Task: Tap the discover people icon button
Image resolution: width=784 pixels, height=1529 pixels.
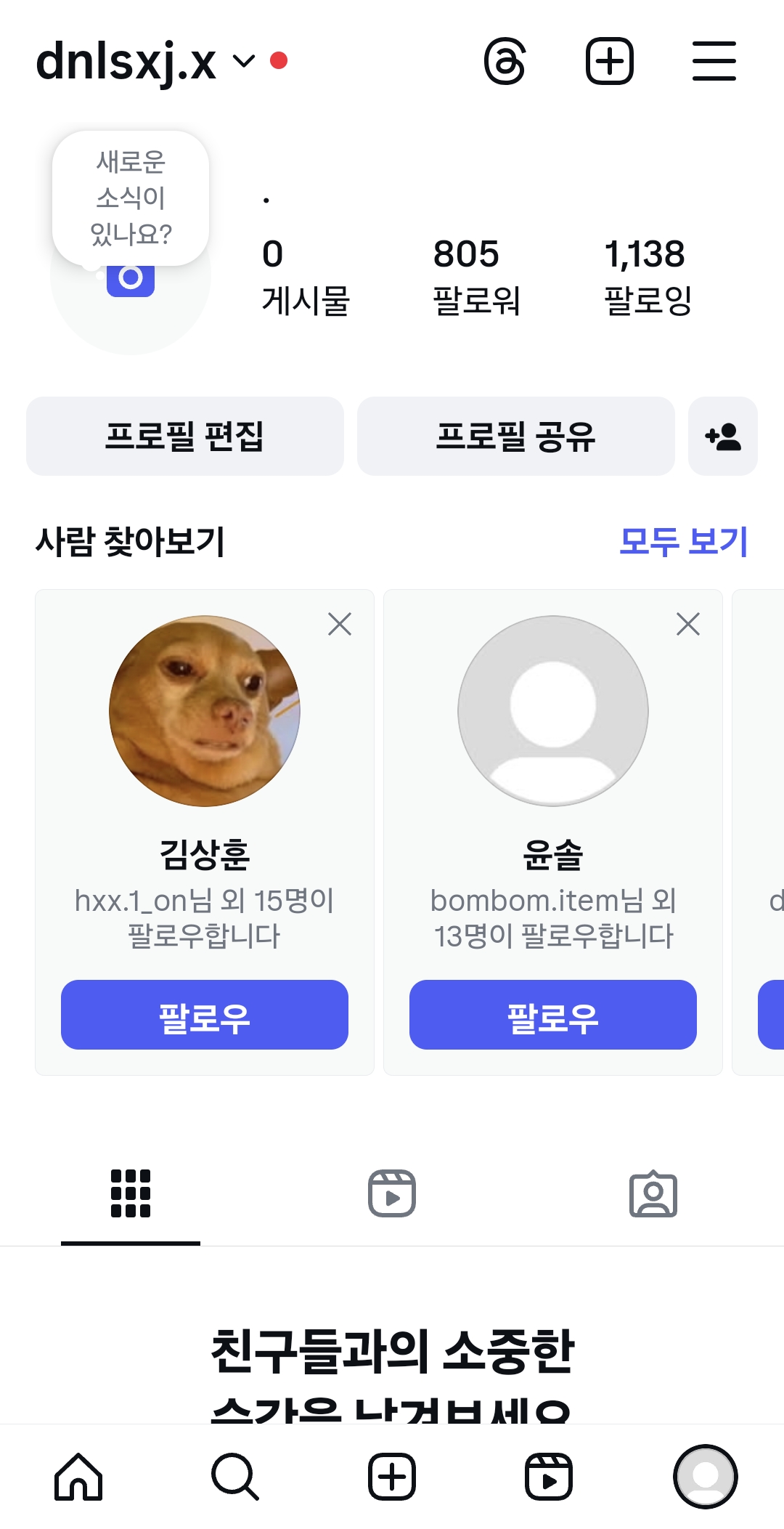Action: [722, 437]
